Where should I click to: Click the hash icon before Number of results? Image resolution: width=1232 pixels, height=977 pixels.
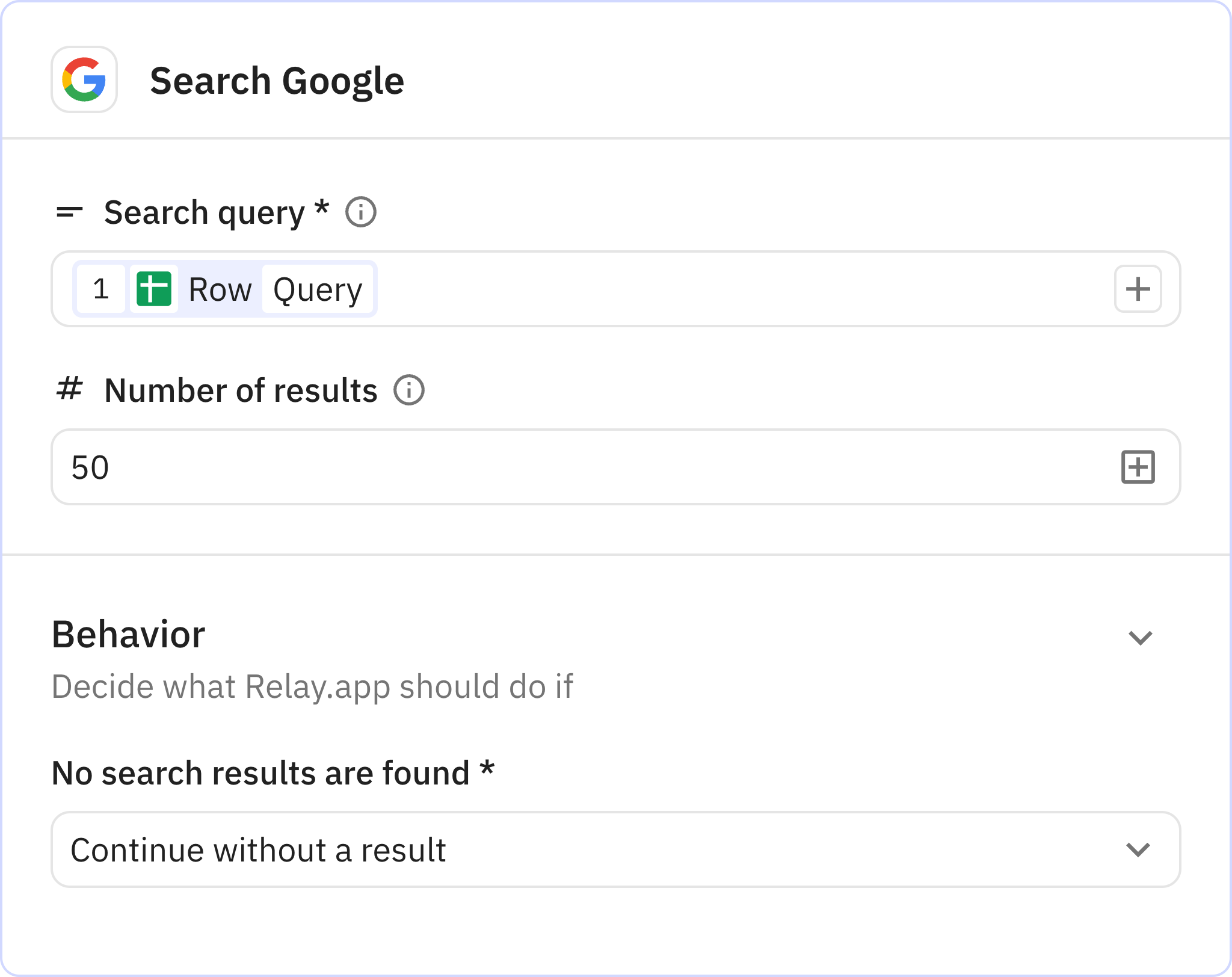click(x=69, y=390)
